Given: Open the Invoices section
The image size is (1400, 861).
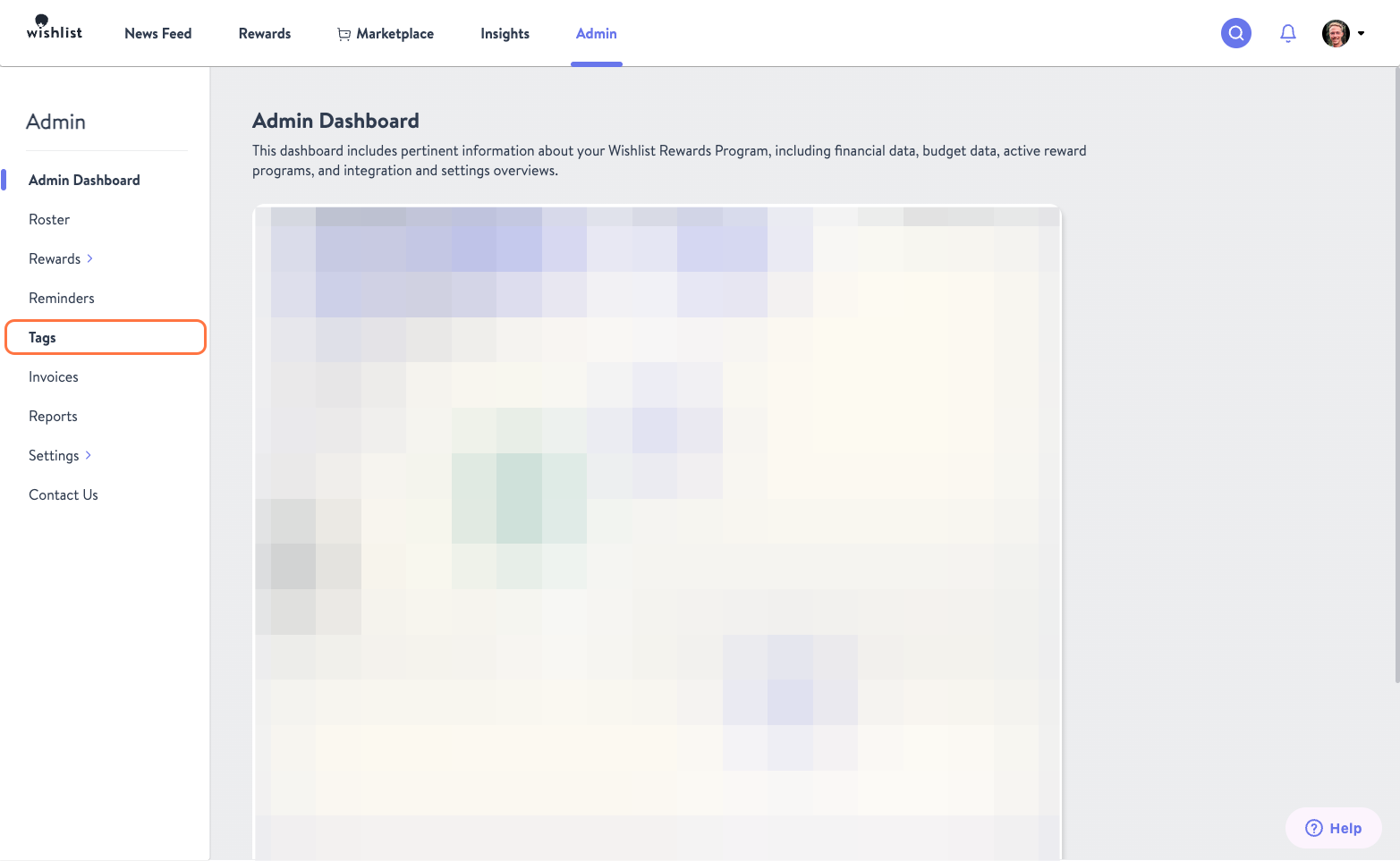Looking at the screenshot, I should pyautogui.click(x=53, y=376).
